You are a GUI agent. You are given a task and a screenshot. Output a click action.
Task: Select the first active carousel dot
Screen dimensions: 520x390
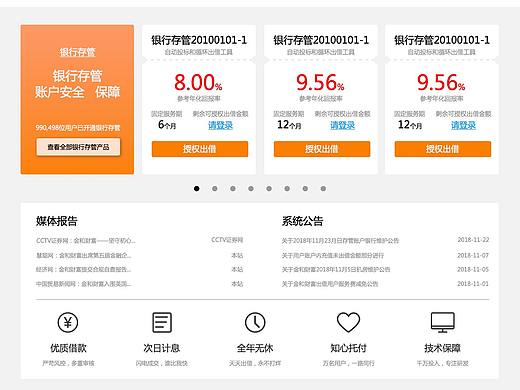[x=197, y=189]
